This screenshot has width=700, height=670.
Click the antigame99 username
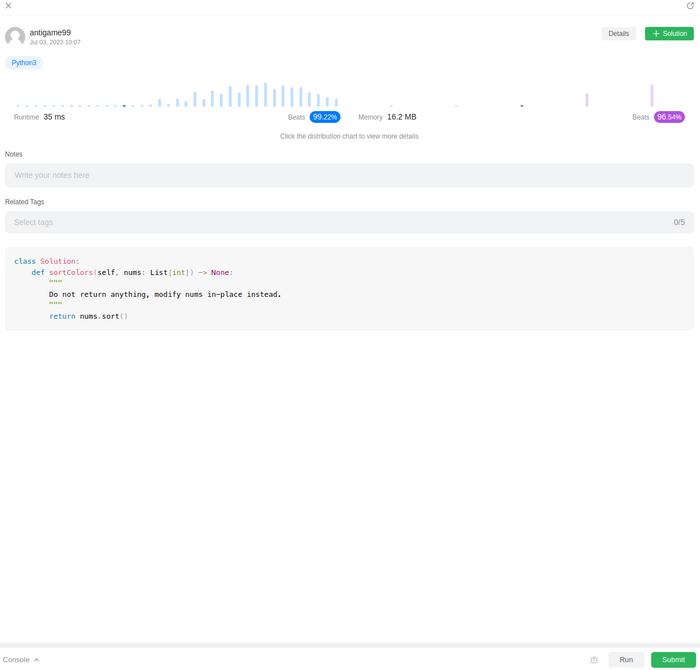(50, 32)
